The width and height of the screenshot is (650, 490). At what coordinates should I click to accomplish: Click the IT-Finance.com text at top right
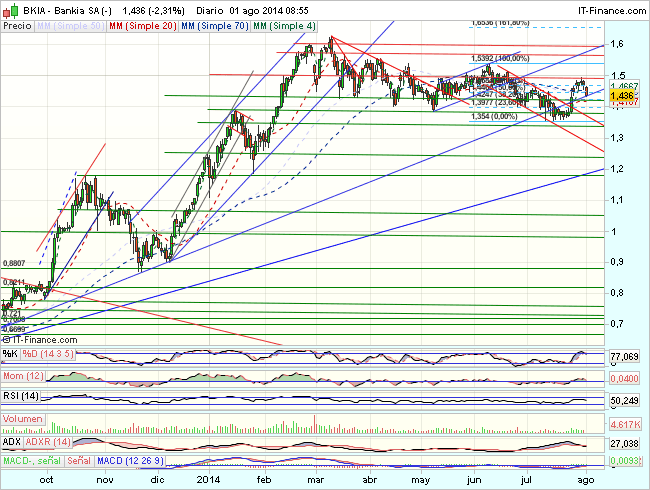(x=612, y=11)
